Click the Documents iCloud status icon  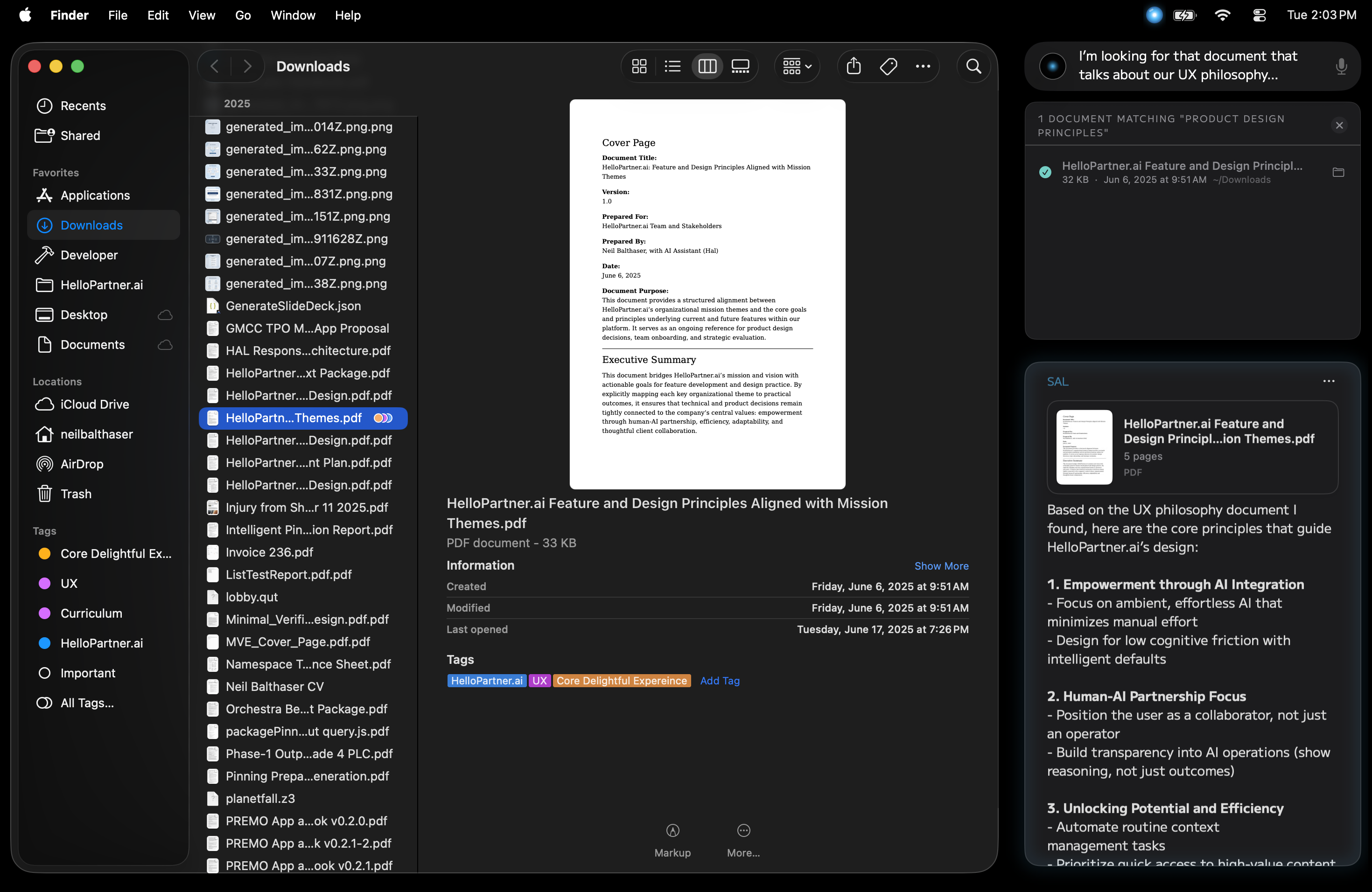click(166, 345)
